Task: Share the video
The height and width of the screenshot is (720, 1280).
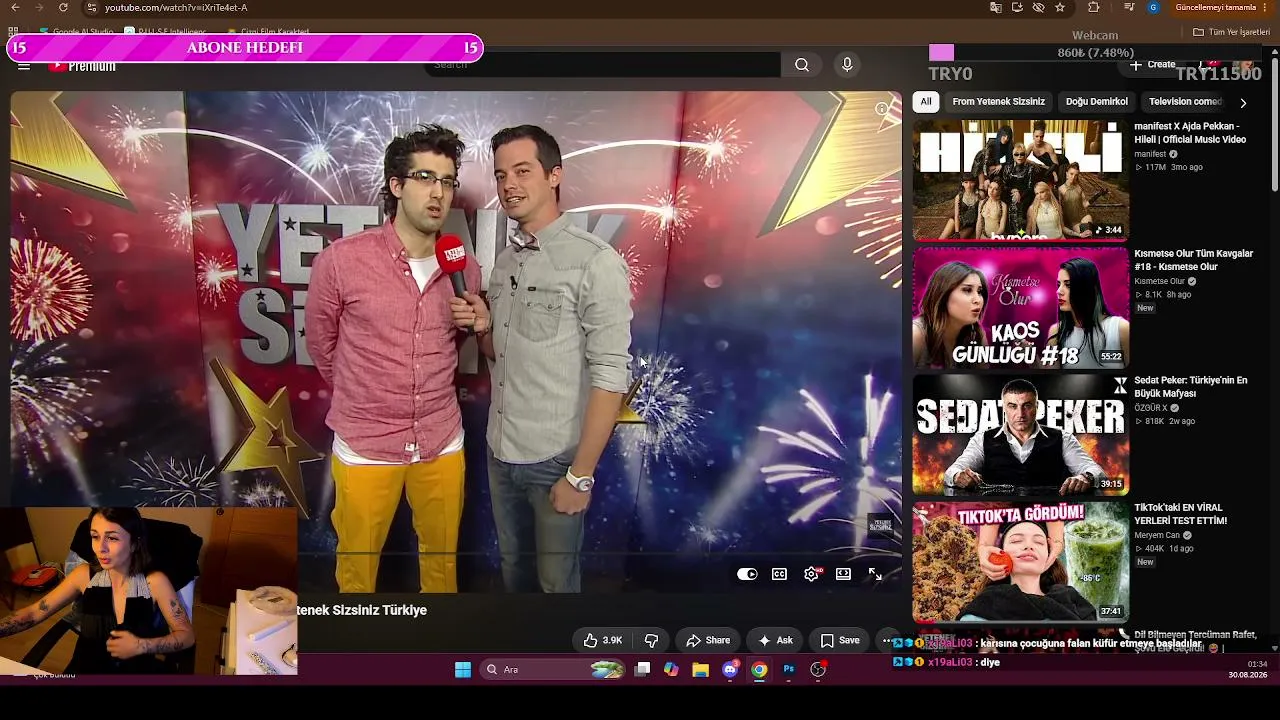Action: point(708,640)
